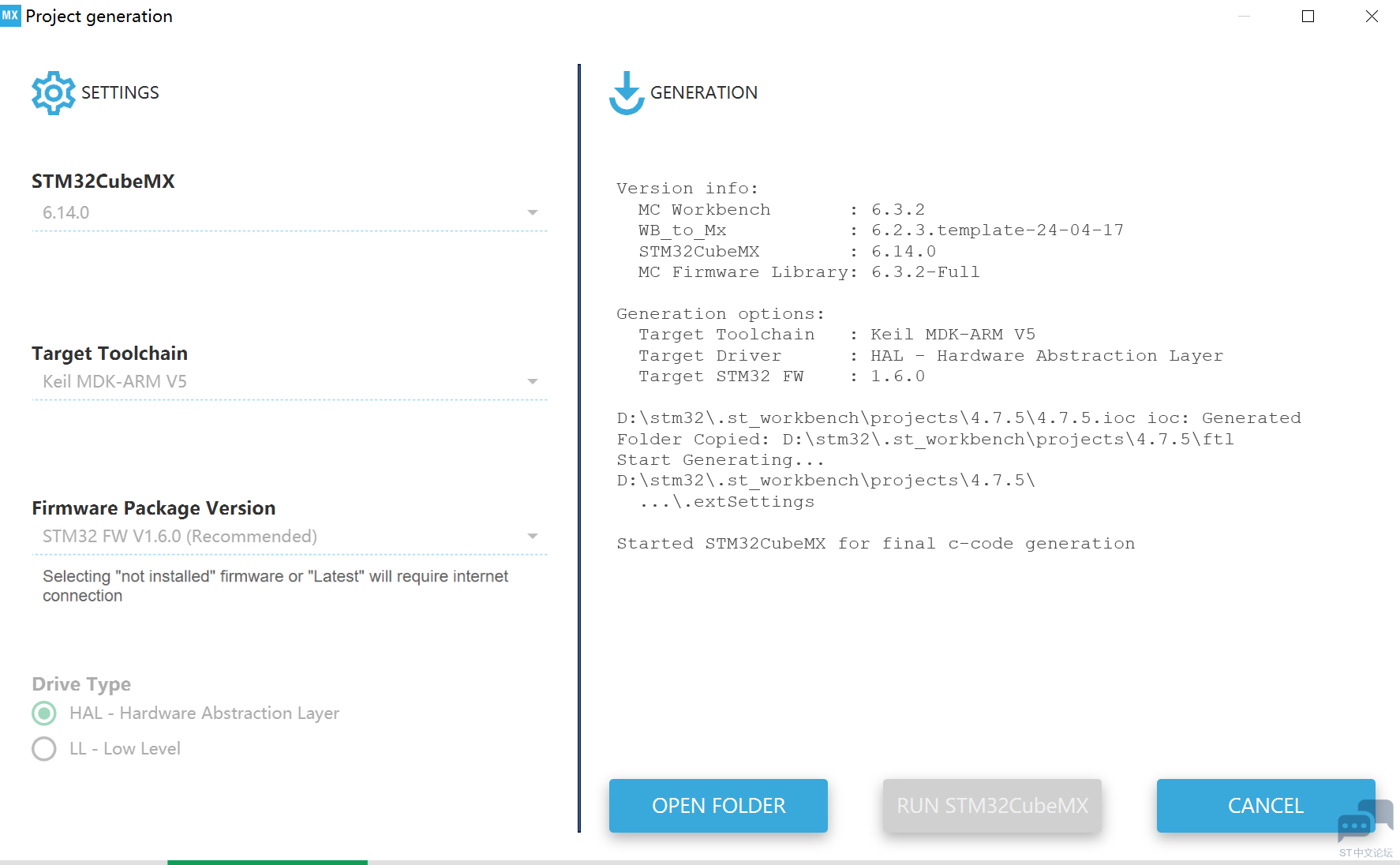
Task: Click the 'Drive Type' label
Action: [81, 684]
